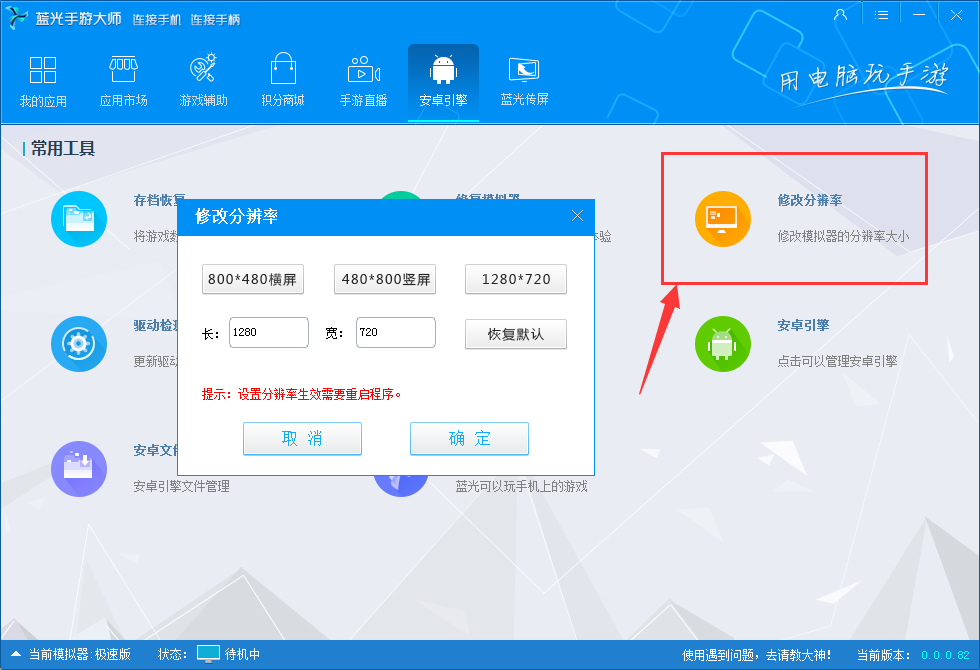980x670 pixels.
Task: Click the 存档恢复 save recovery folder icon
Action: 79,219
